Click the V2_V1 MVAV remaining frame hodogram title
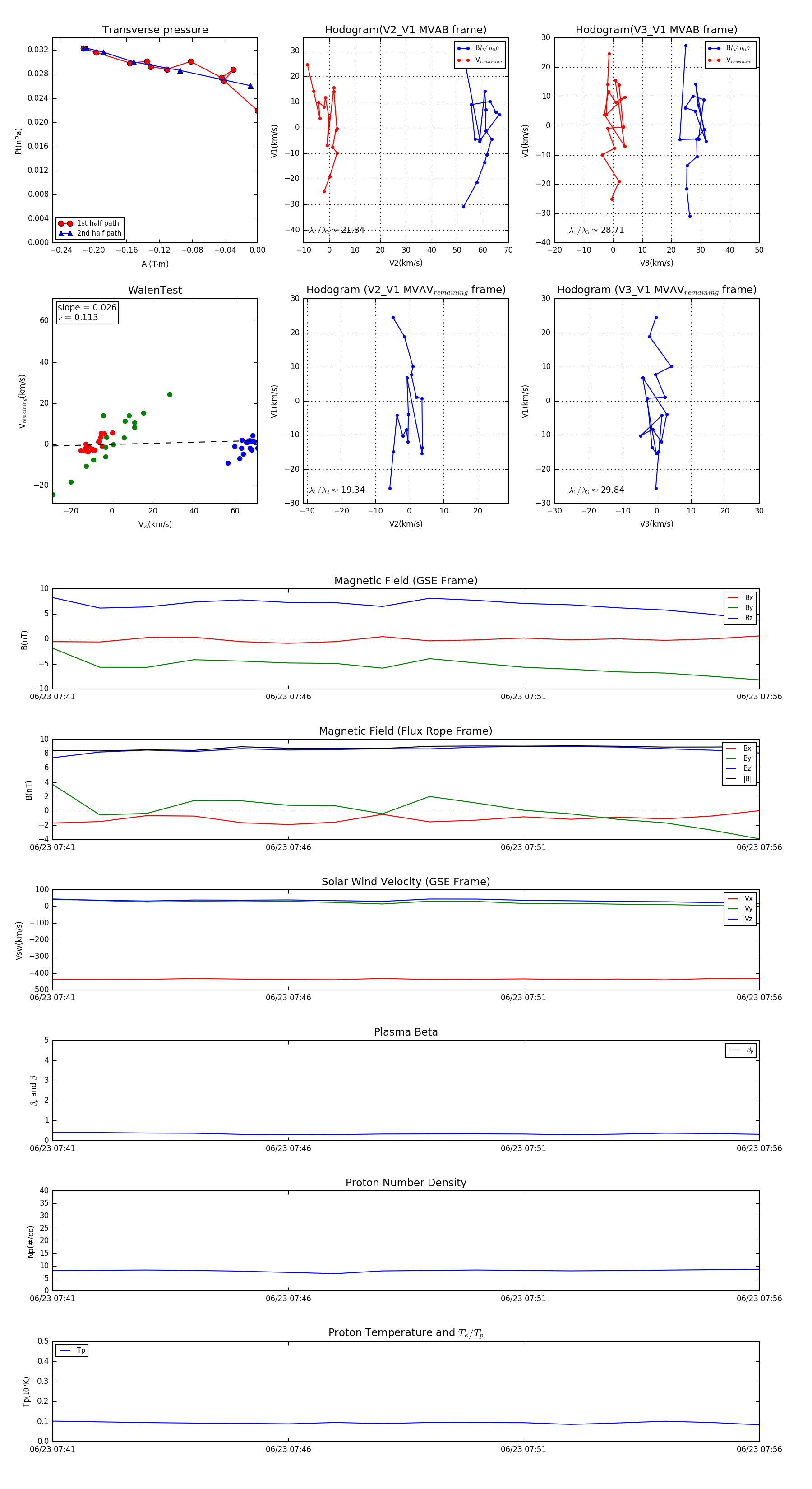 (406, 290)
